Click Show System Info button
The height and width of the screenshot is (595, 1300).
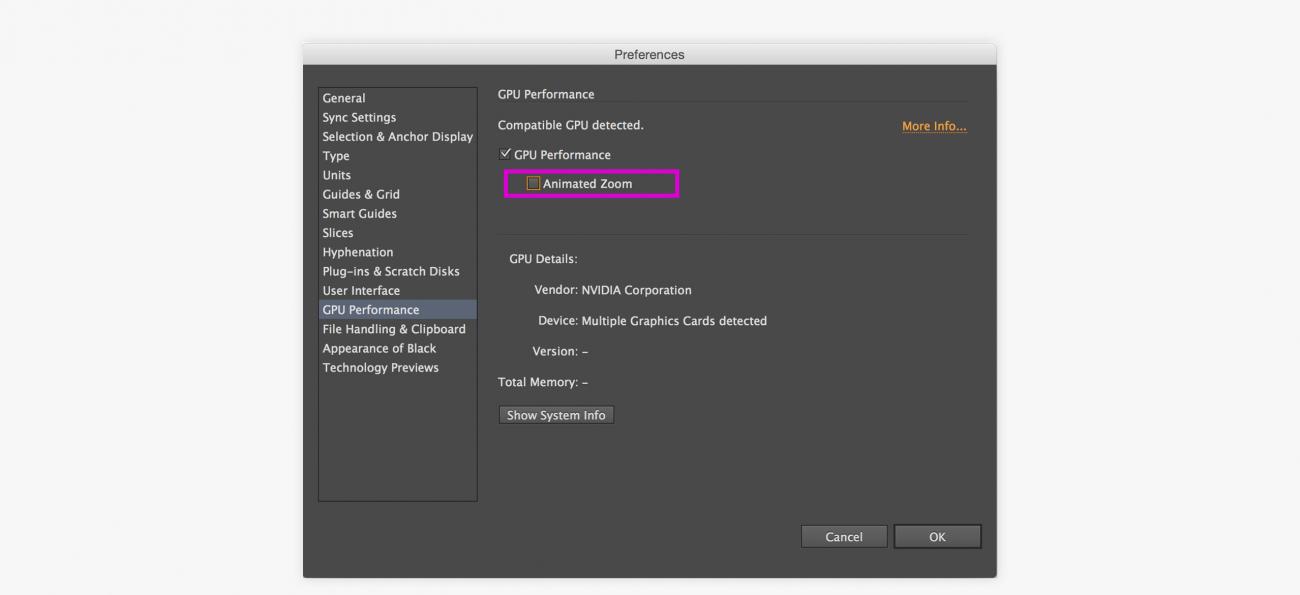click(x=556, y=415)
